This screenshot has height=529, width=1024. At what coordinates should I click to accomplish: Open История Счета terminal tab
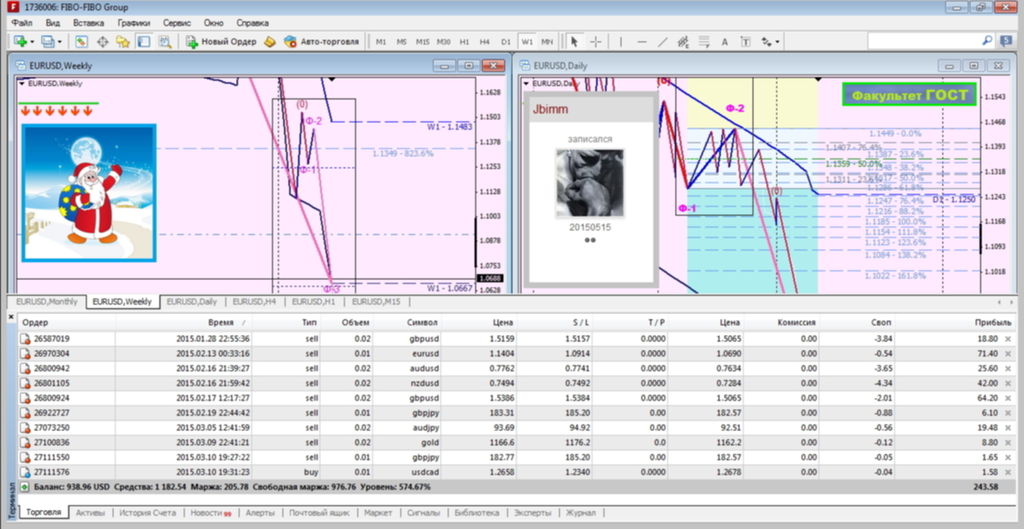(148, 513)
